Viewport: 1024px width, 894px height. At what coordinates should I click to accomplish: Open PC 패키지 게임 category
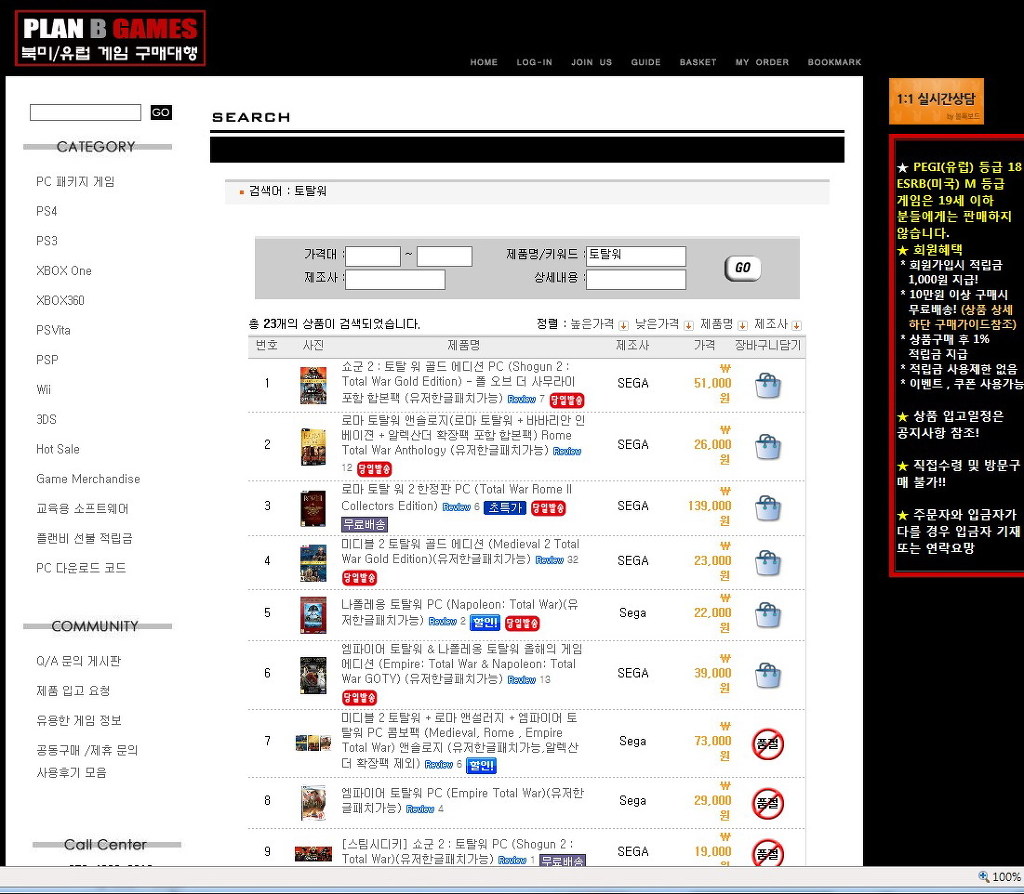click(x=75, y=182)
